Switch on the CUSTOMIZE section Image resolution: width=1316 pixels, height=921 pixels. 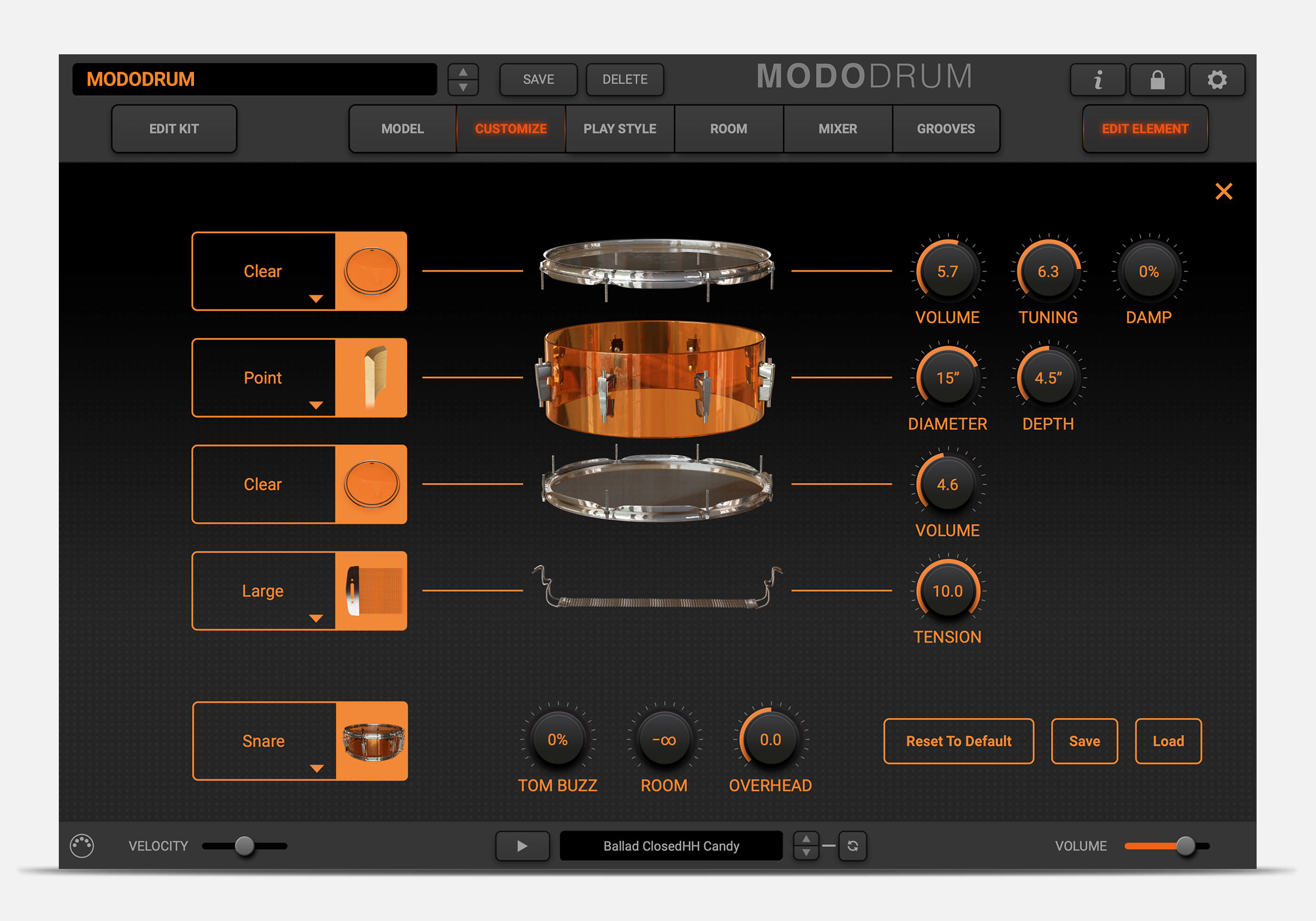pos(510,128)
